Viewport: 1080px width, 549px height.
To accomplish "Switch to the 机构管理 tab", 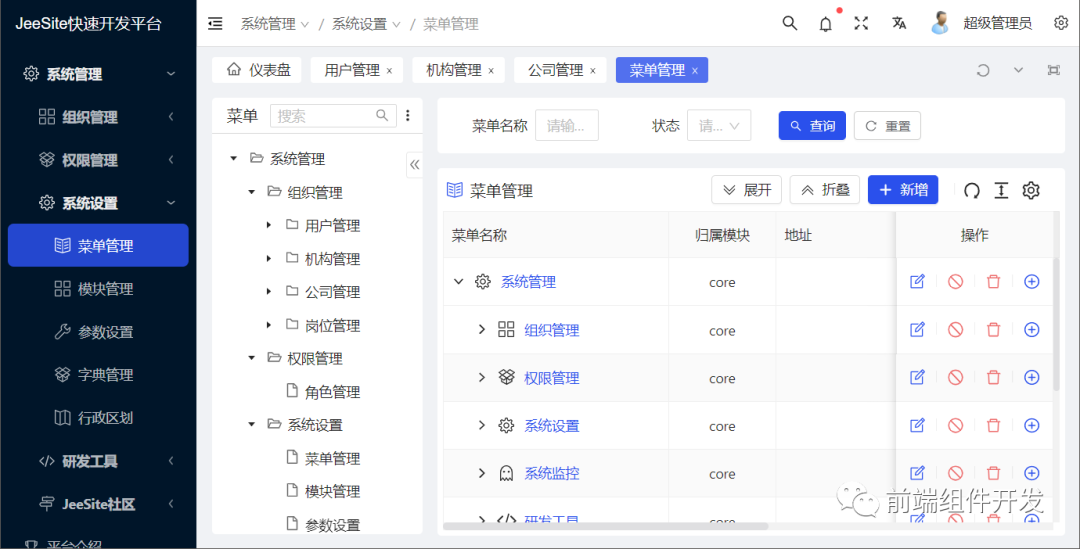I will point(453,70).
